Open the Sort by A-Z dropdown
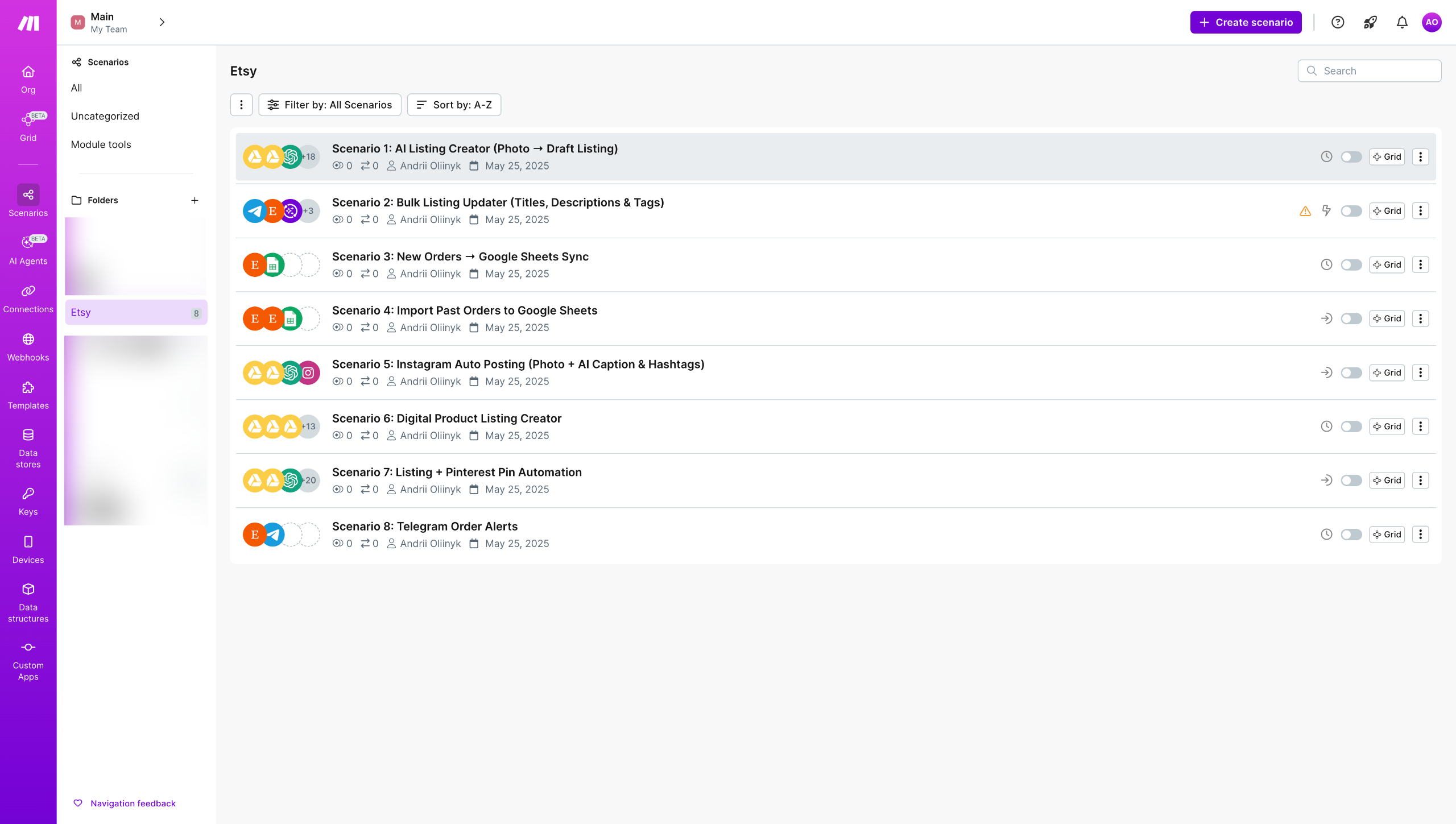1456x824 pixels. (454, 105)
